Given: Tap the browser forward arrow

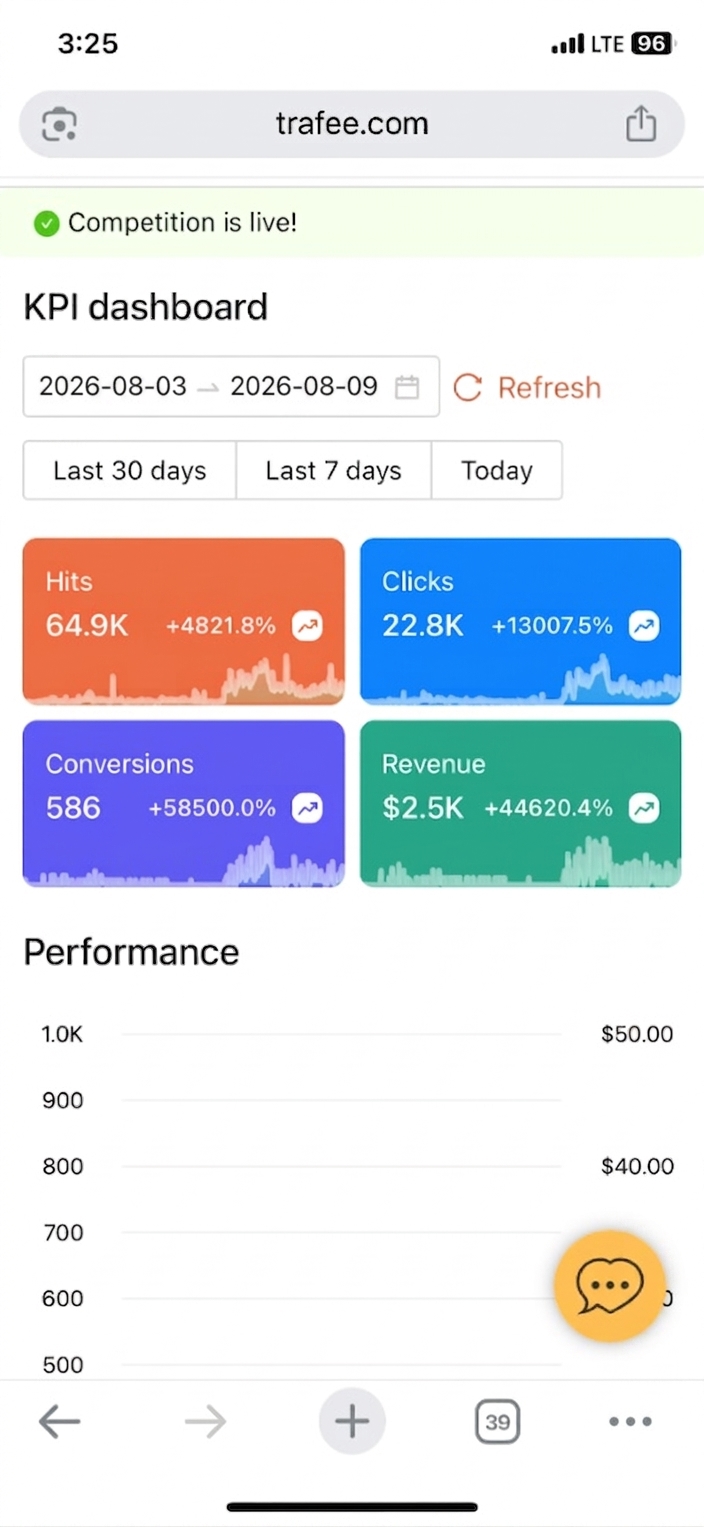Looking at the screenshot, I should (206, 1421).
